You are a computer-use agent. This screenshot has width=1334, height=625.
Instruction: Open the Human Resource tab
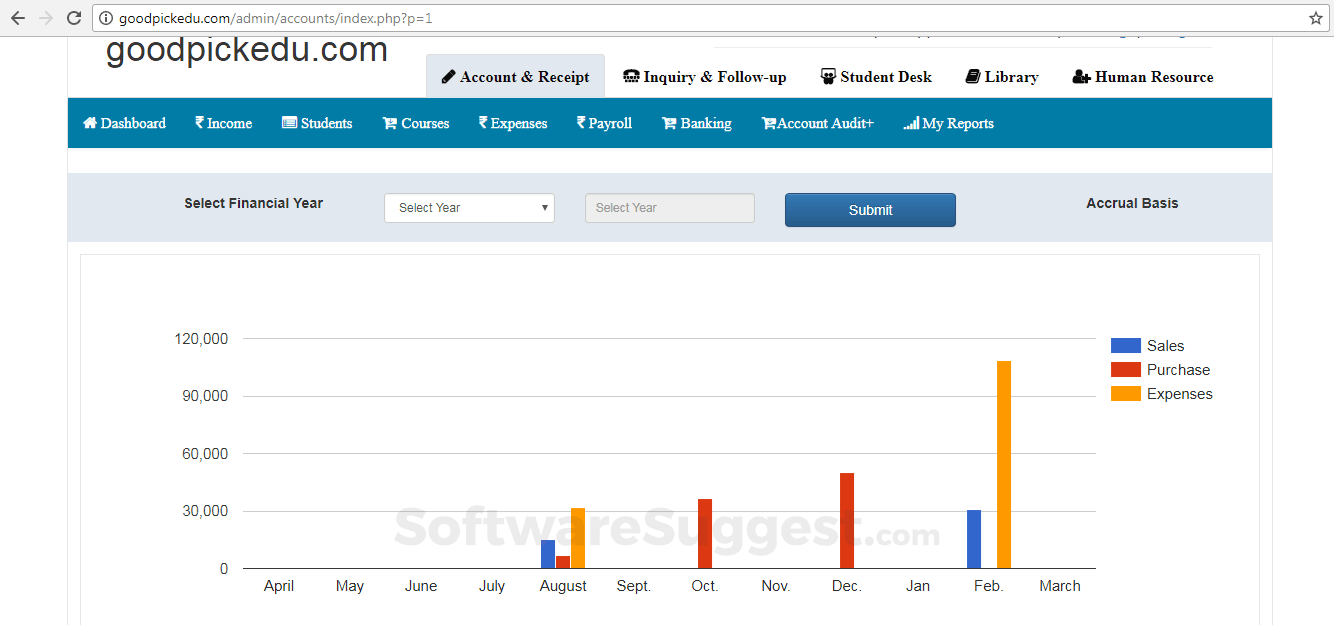1143,77
